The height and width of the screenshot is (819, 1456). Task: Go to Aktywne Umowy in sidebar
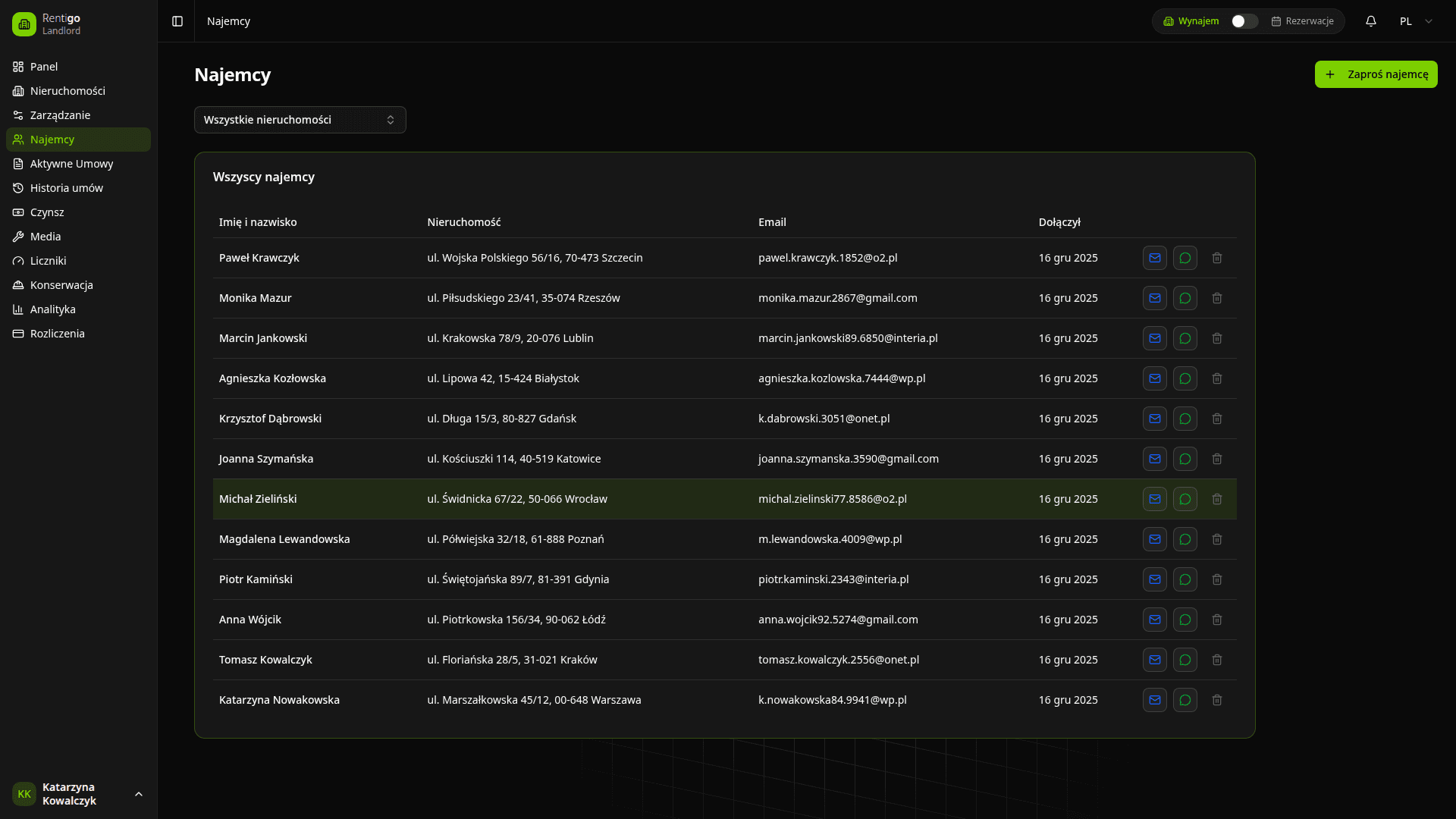pos(71,164)
